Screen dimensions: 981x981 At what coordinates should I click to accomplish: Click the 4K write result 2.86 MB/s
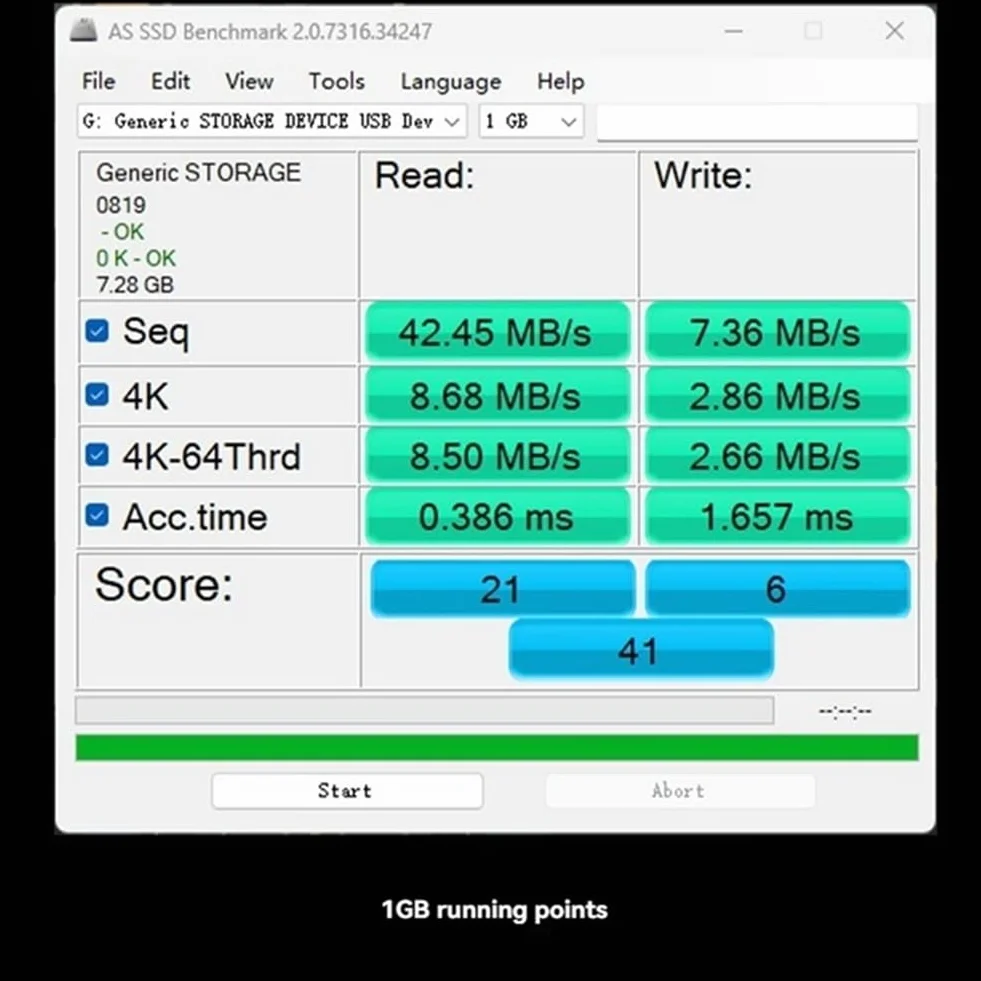tap(777, 395)
